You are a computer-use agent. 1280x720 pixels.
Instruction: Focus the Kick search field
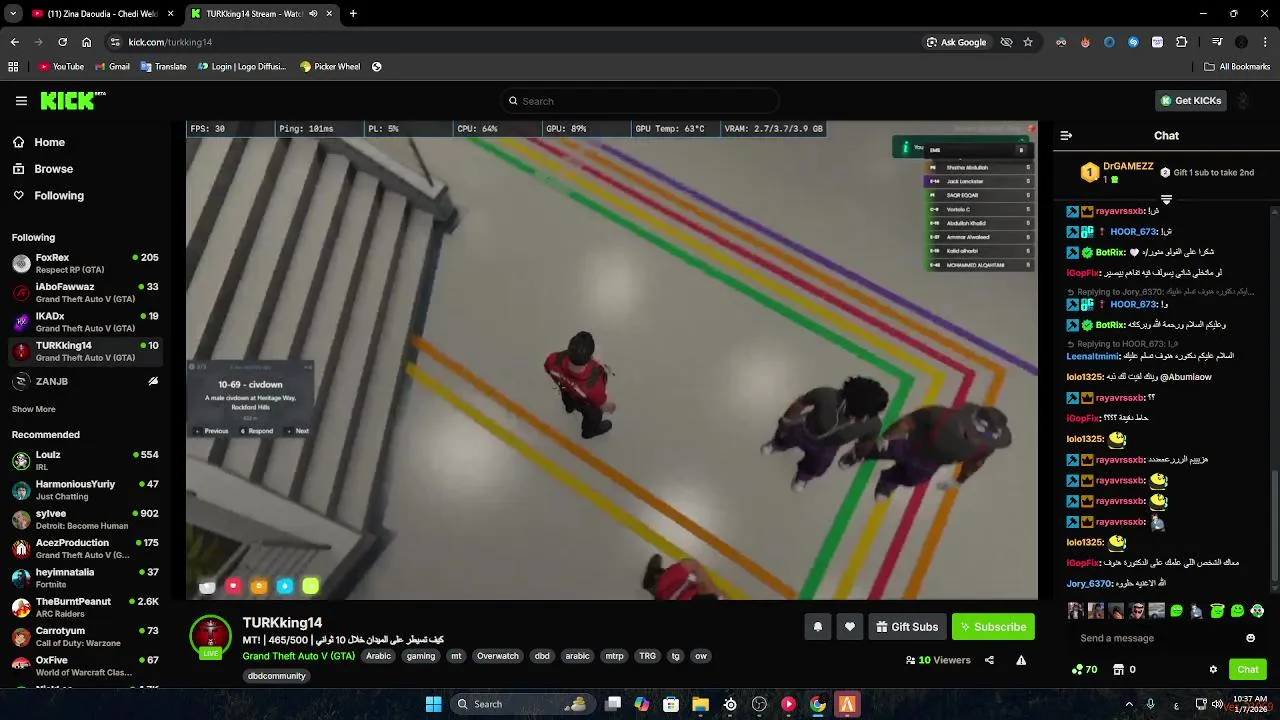point(640,101)
